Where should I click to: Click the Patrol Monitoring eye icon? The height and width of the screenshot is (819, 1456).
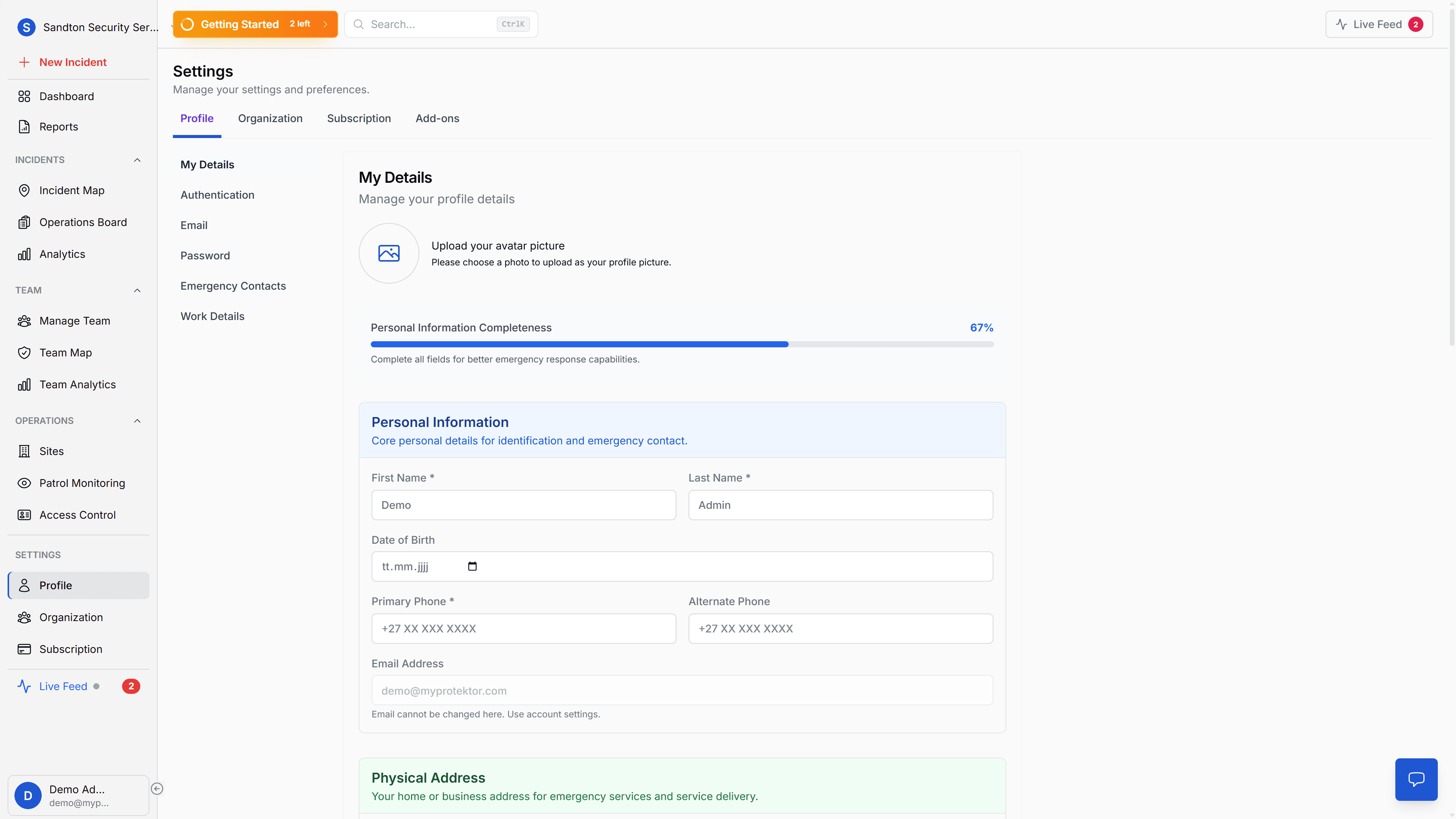(24, 483)
